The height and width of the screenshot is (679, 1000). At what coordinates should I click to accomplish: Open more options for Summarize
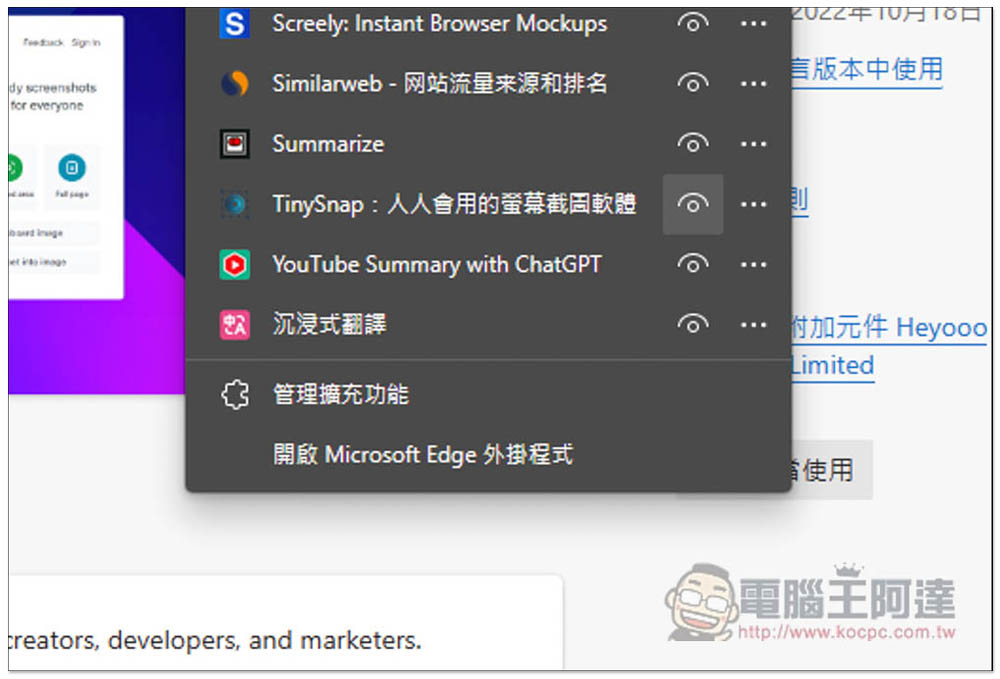tap(753, 143)
